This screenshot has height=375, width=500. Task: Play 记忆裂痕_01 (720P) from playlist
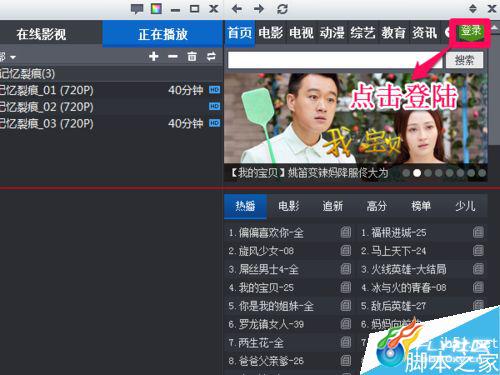pyautogui.click(x=111, y=90)
